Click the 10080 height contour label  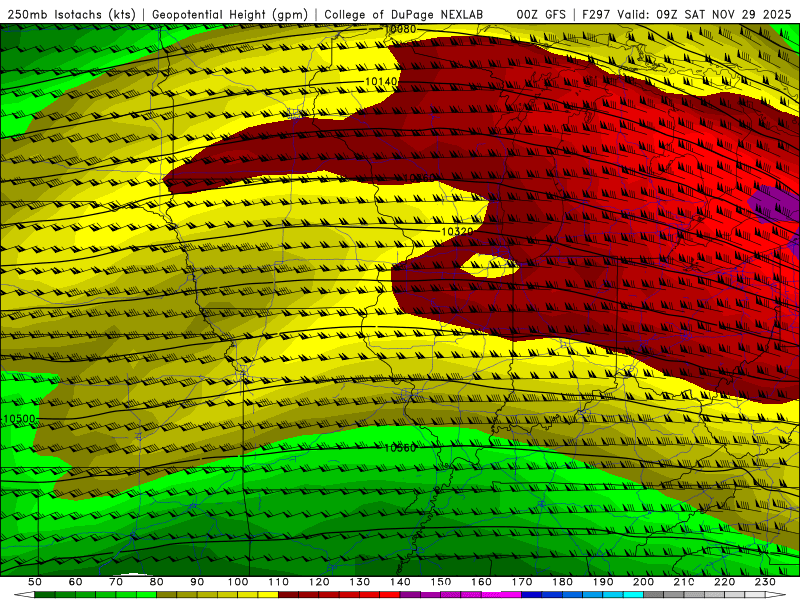click(x=400, y=30)
